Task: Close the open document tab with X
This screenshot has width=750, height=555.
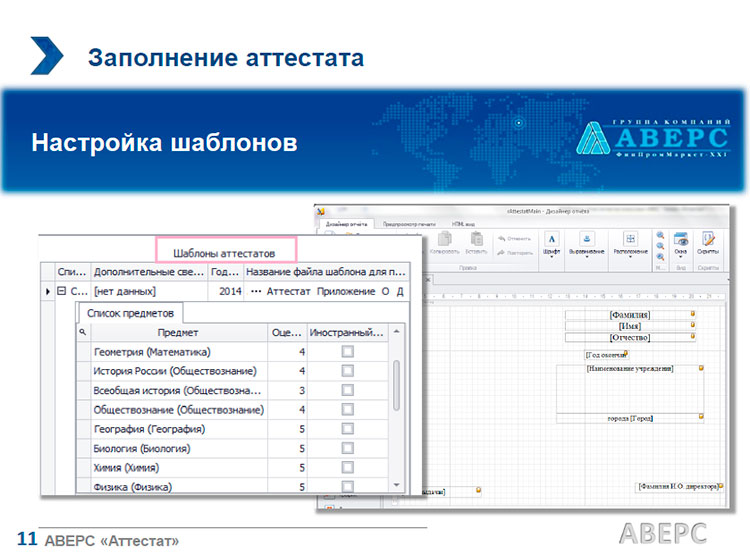Action: point(428,279)
